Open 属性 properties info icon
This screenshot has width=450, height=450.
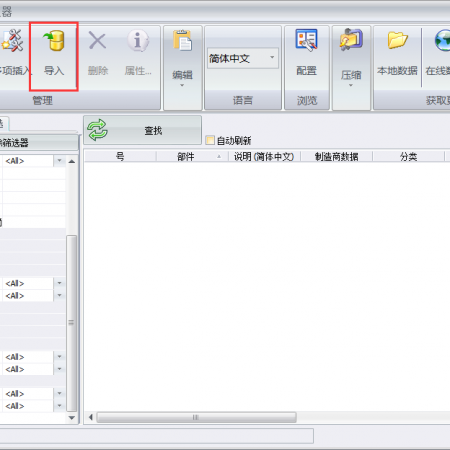point(138,41)
